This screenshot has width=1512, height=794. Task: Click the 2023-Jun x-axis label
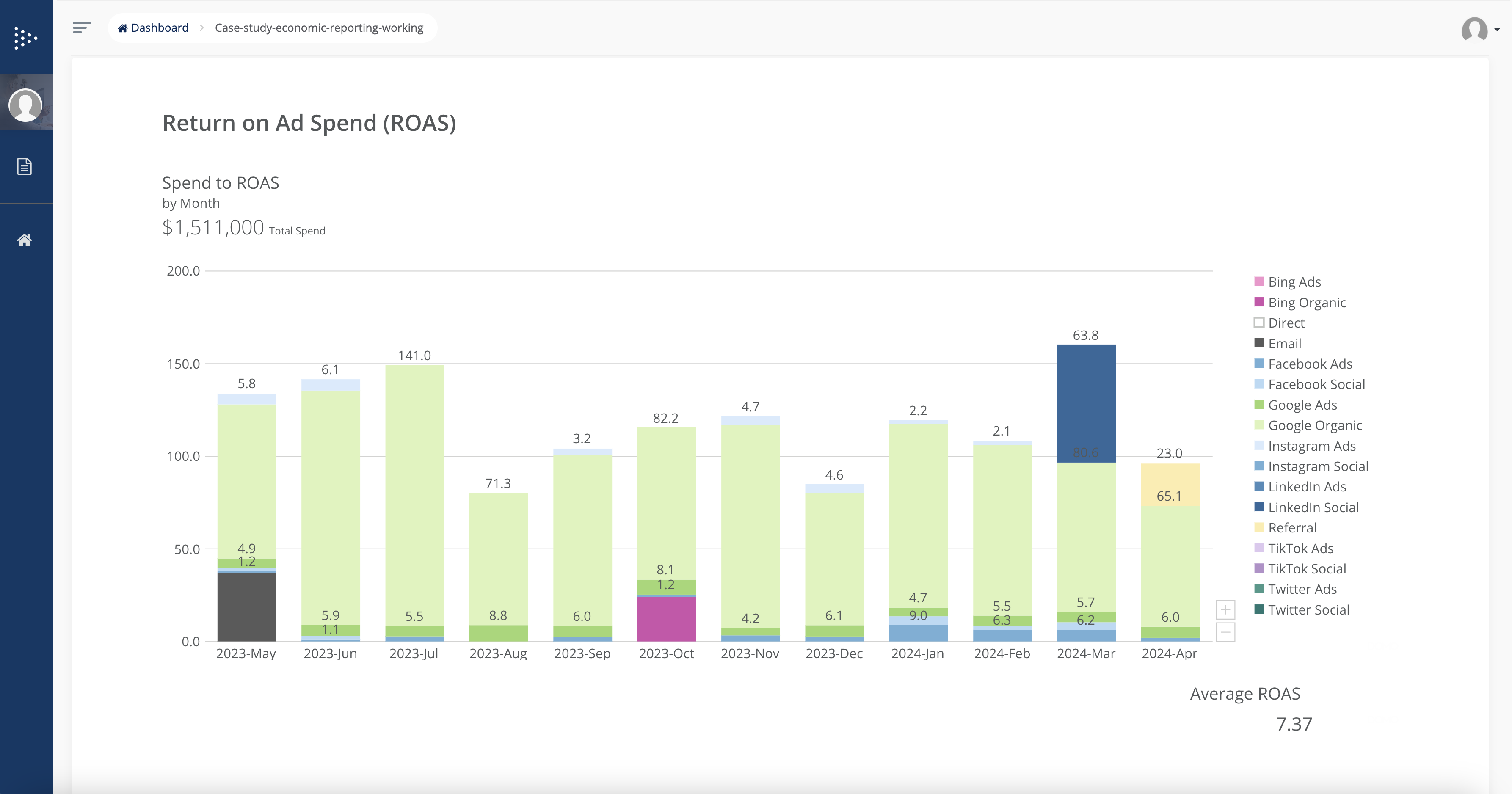click(x=330, y=653)
